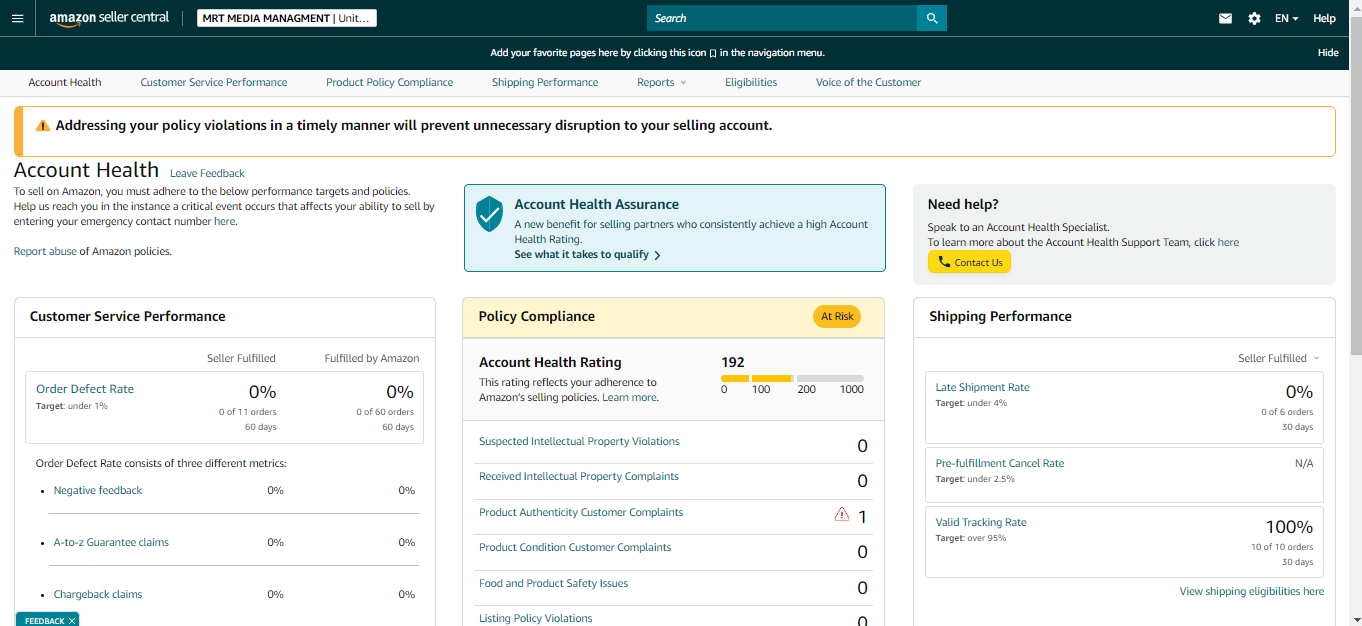Image resolution: width=1362 pixels, height=626 pixels.
Task: Open the EN language dropdown
Action: tap(1286, 18)
